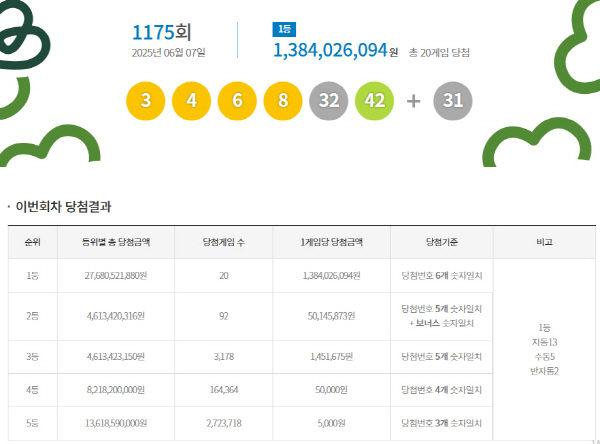600x444 pixels.
Task: Click the per-game prize 50,145,873원 cell
Action: (x=331, y=316)
